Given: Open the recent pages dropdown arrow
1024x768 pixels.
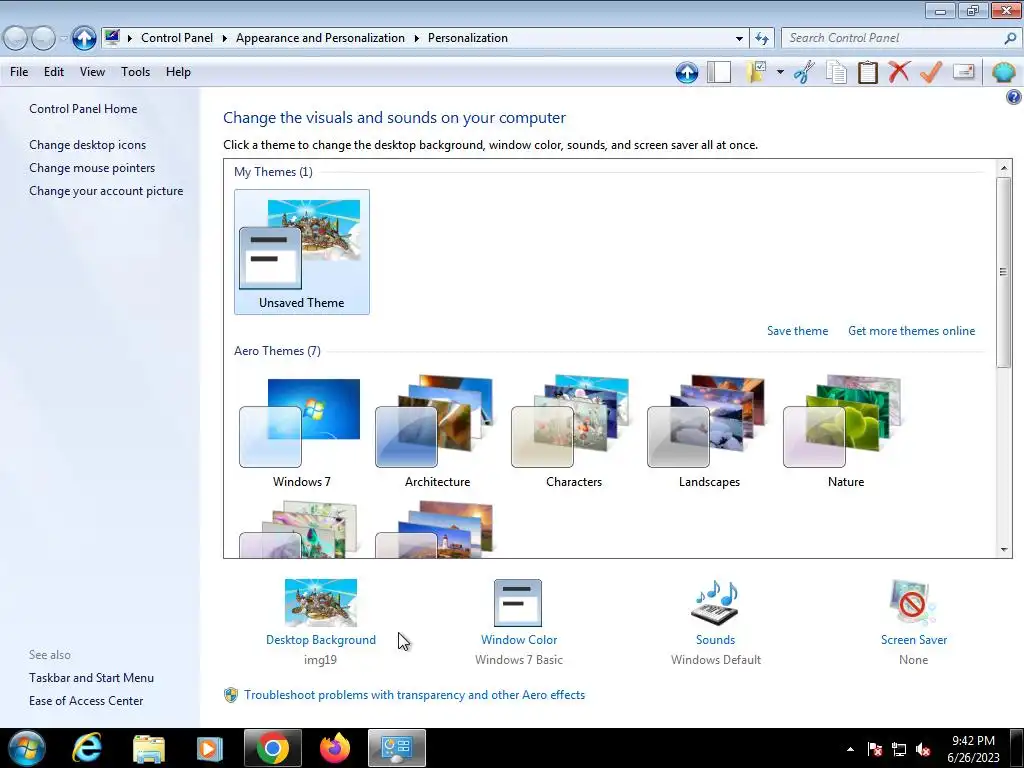Looking at the screenshot, I should [63, 39].
